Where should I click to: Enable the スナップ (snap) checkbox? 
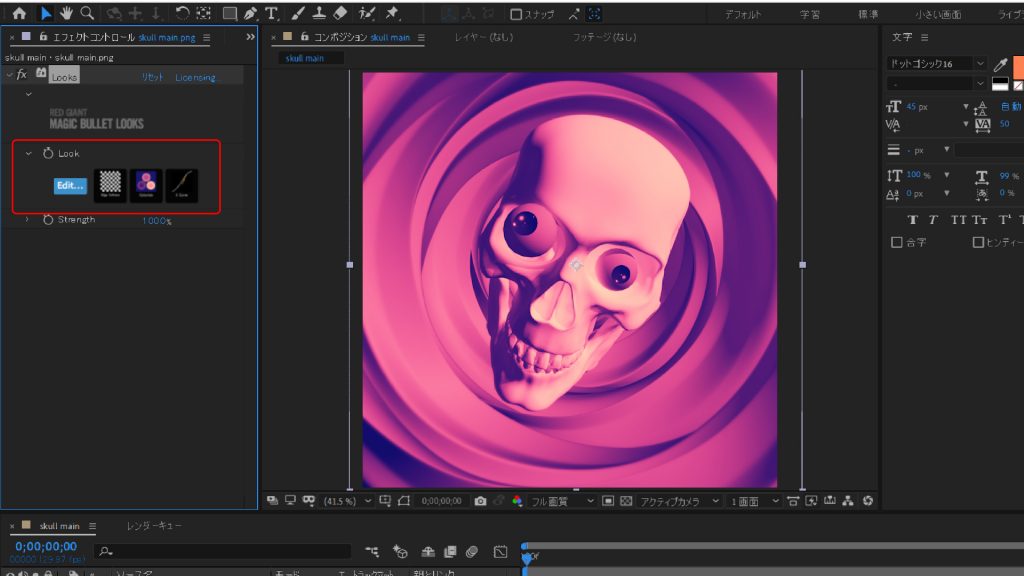tap(516, 14)
